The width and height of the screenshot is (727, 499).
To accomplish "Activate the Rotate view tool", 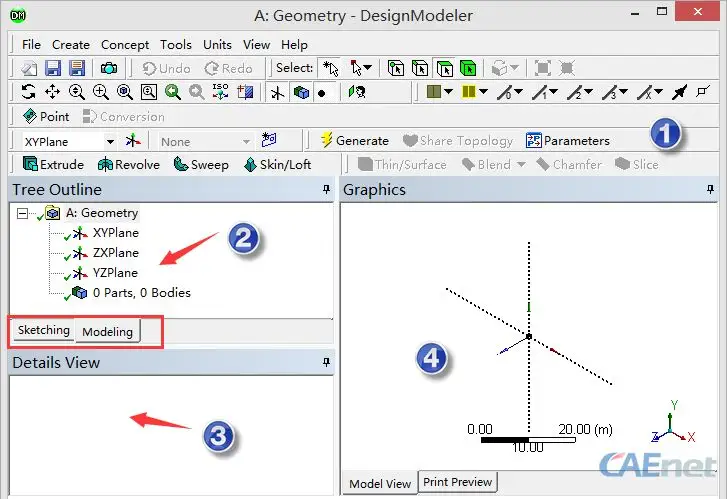I will pyautogui.click(x=28, y=92).
